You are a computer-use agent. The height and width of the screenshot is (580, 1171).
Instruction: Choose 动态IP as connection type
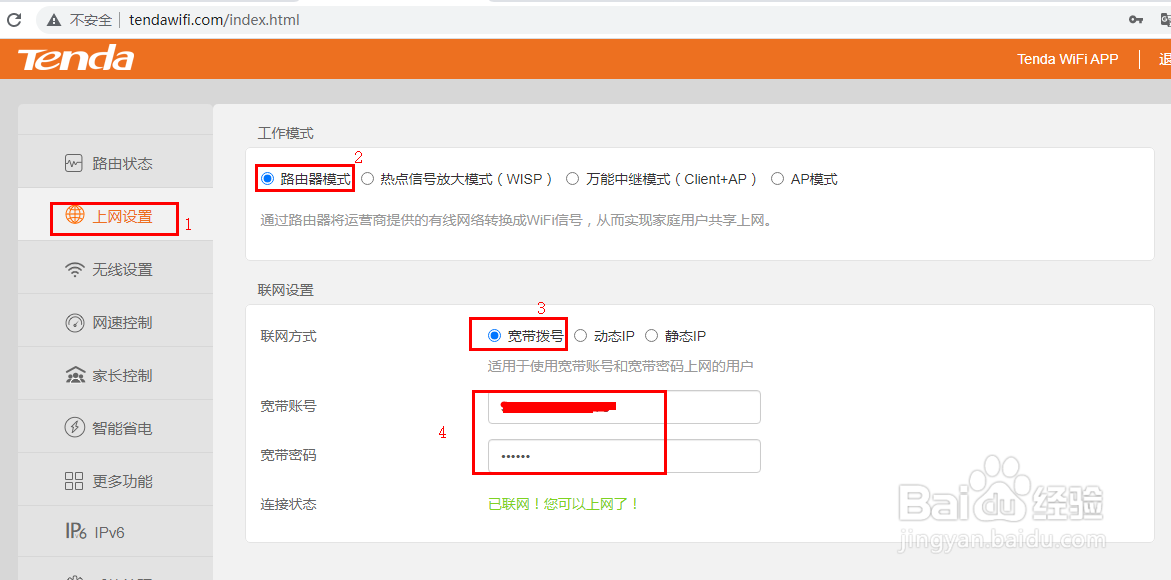click(581, 335)
